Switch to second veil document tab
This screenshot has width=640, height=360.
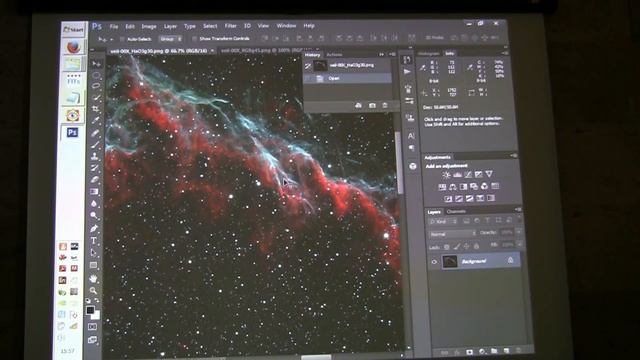(261, 51)
